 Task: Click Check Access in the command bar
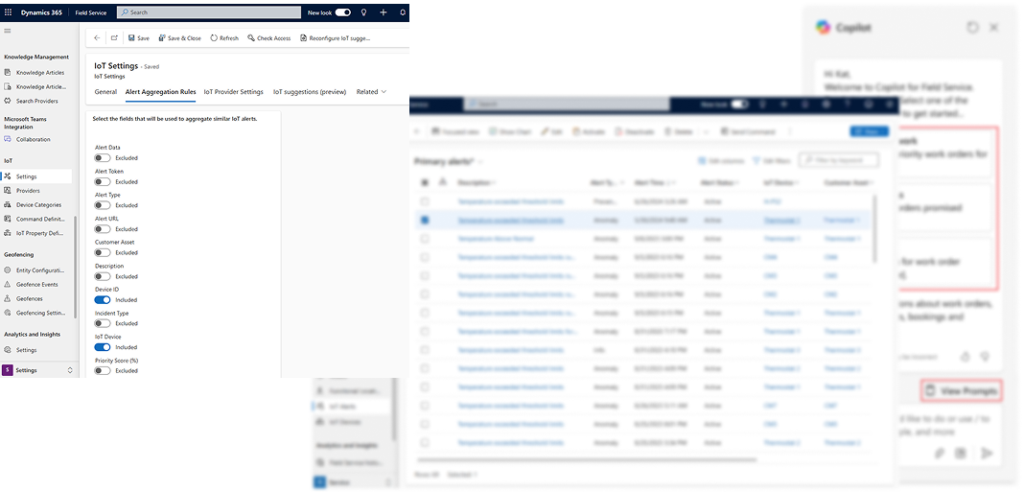click(269, 38)
